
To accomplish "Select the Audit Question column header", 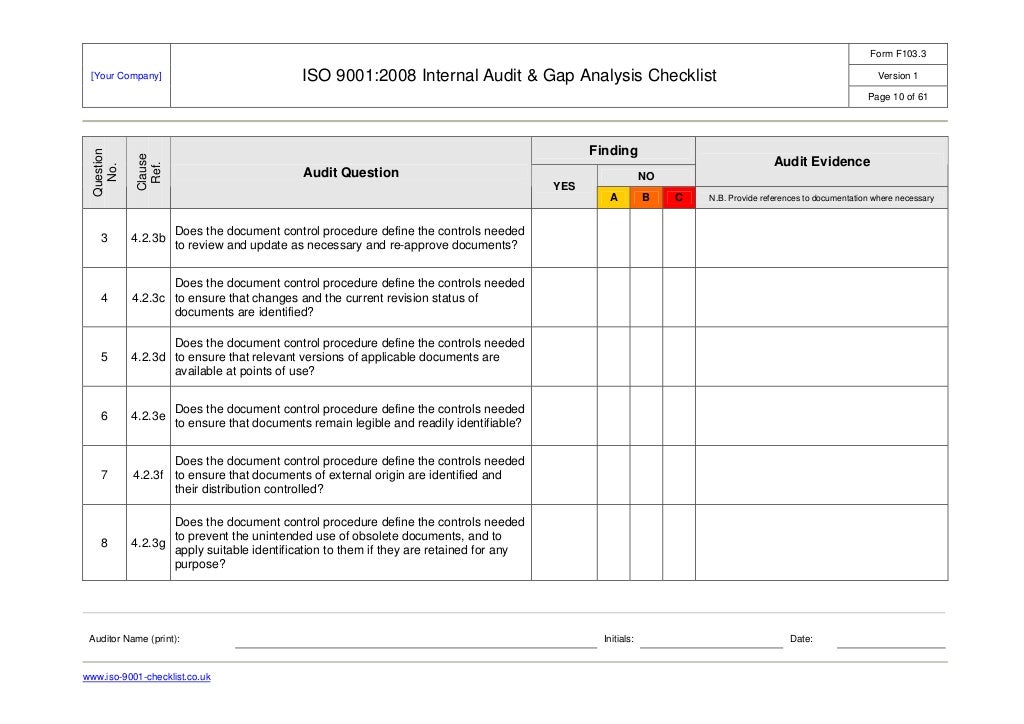I will [x=351, y=173].
